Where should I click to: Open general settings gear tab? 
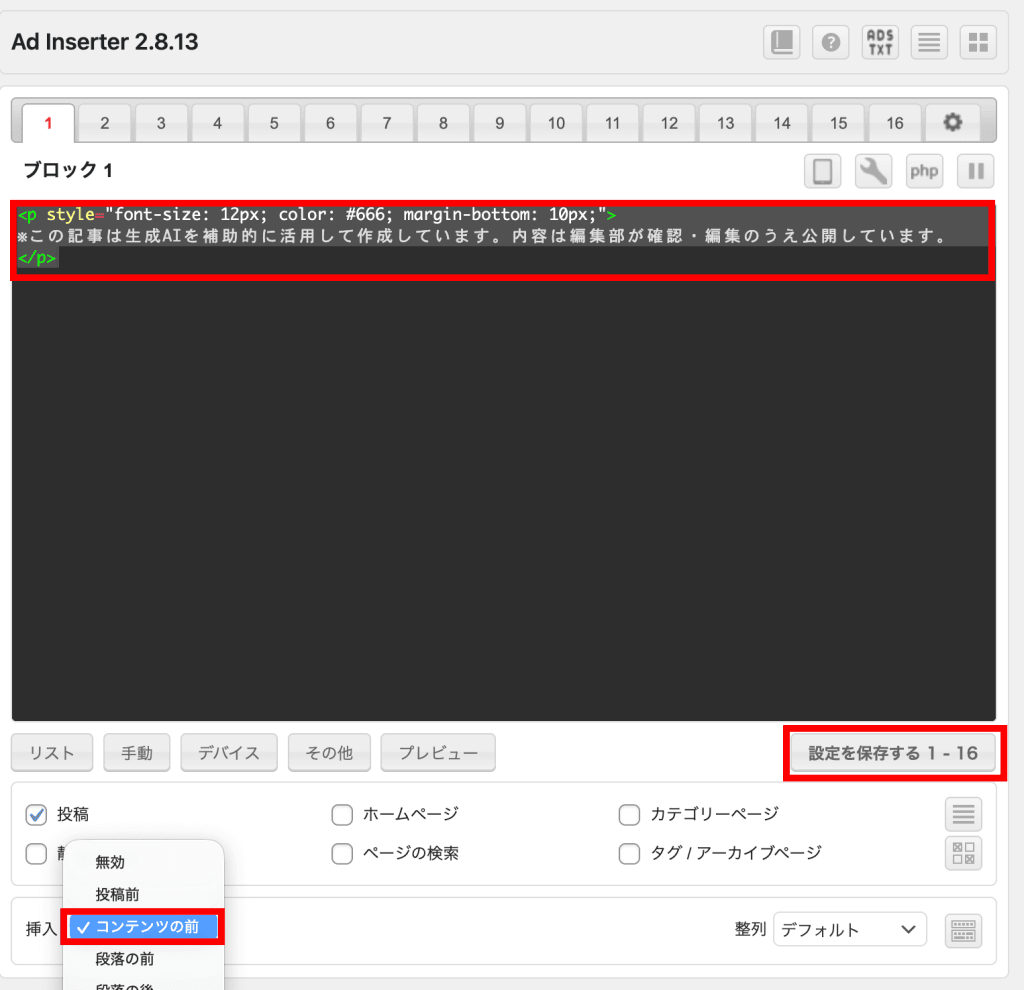(x=953, y=122)
